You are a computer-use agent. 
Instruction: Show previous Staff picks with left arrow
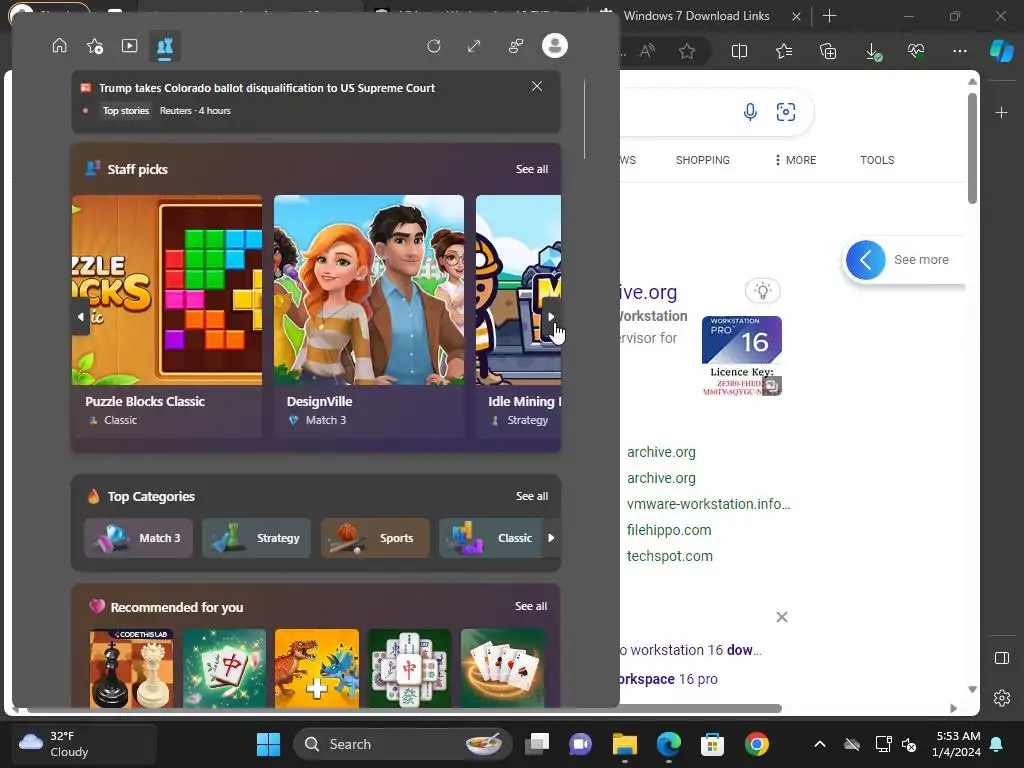click(80, 317)
